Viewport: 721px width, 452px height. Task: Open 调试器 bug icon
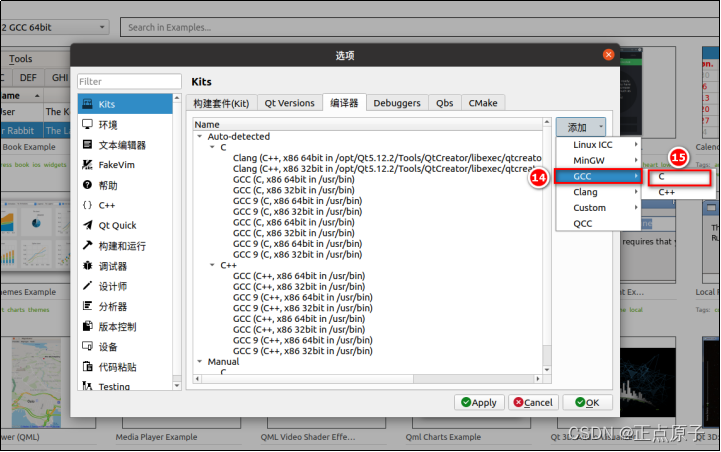coord(87,266)
